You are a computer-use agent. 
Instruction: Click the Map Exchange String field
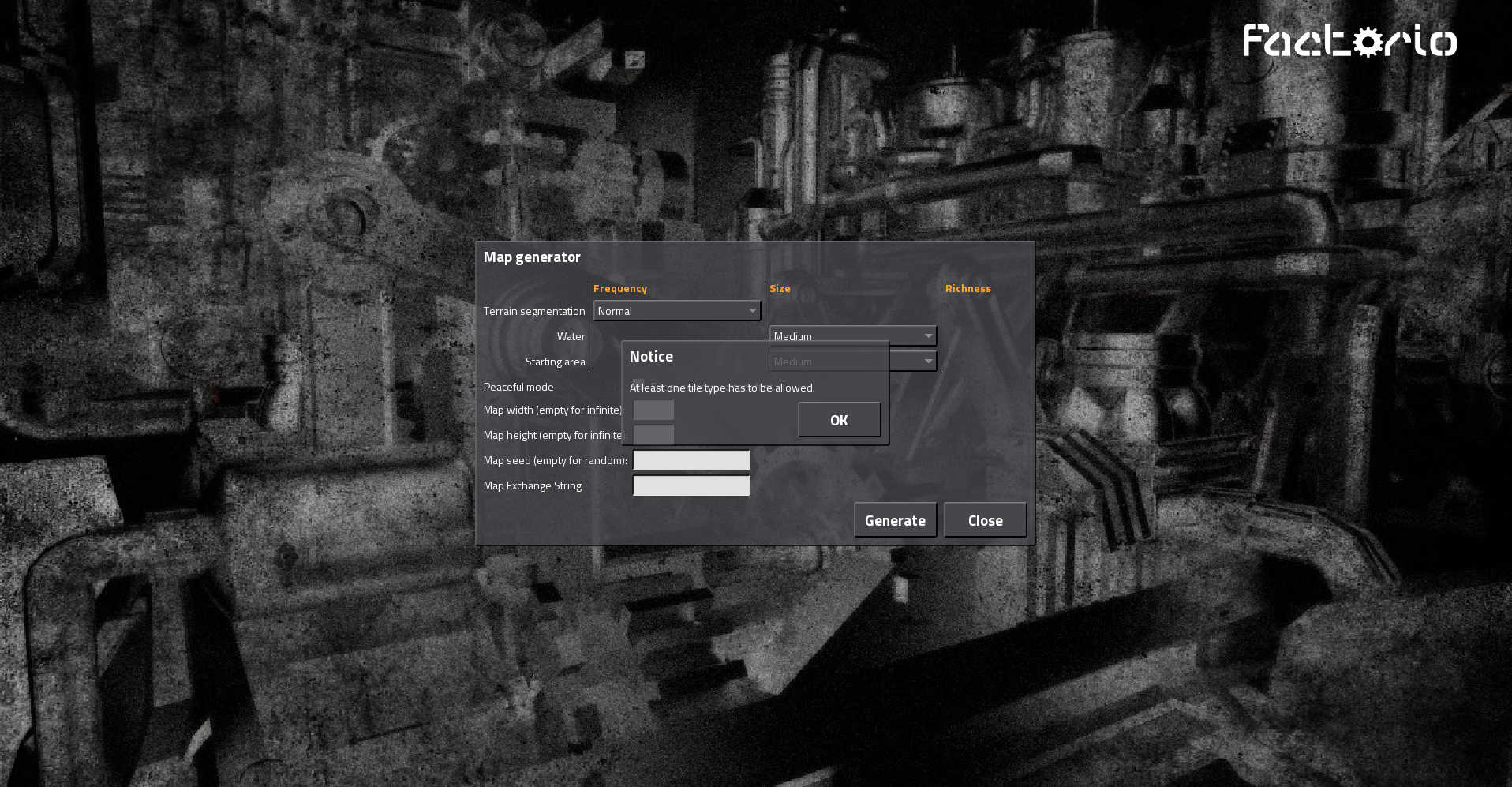click(691, 485)
